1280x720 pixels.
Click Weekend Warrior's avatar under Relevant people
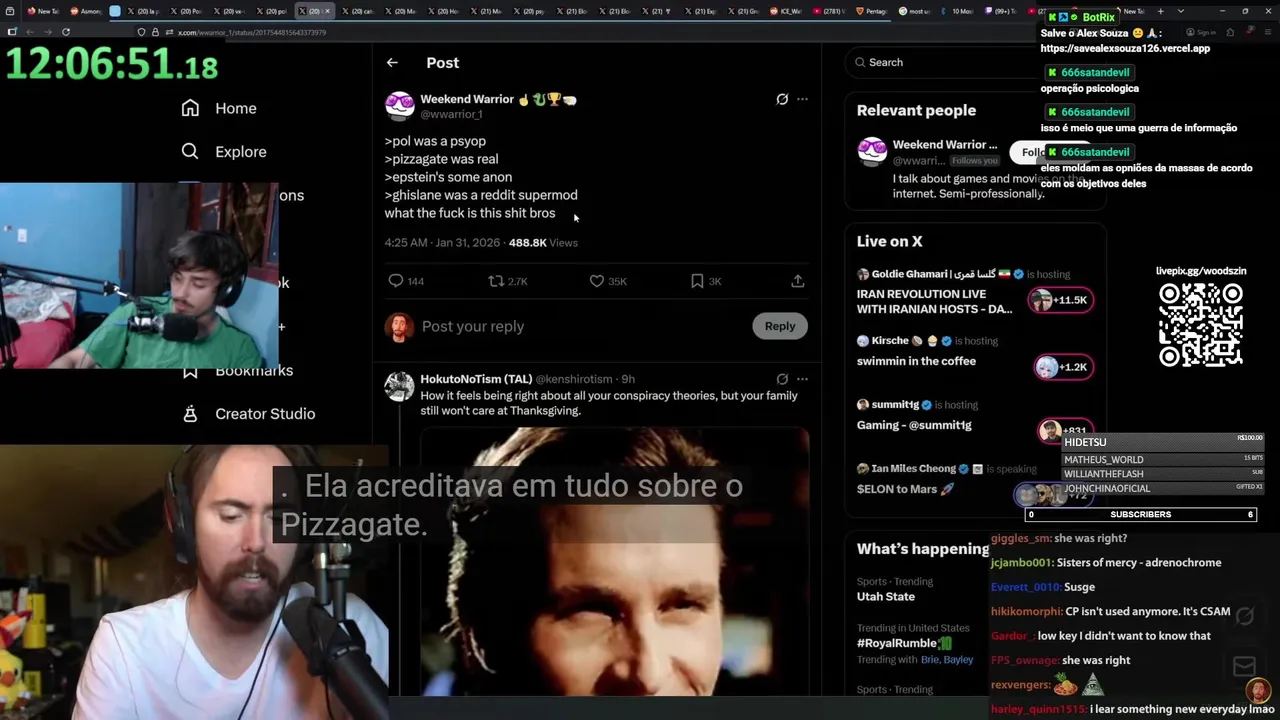(x=872, y=152)
